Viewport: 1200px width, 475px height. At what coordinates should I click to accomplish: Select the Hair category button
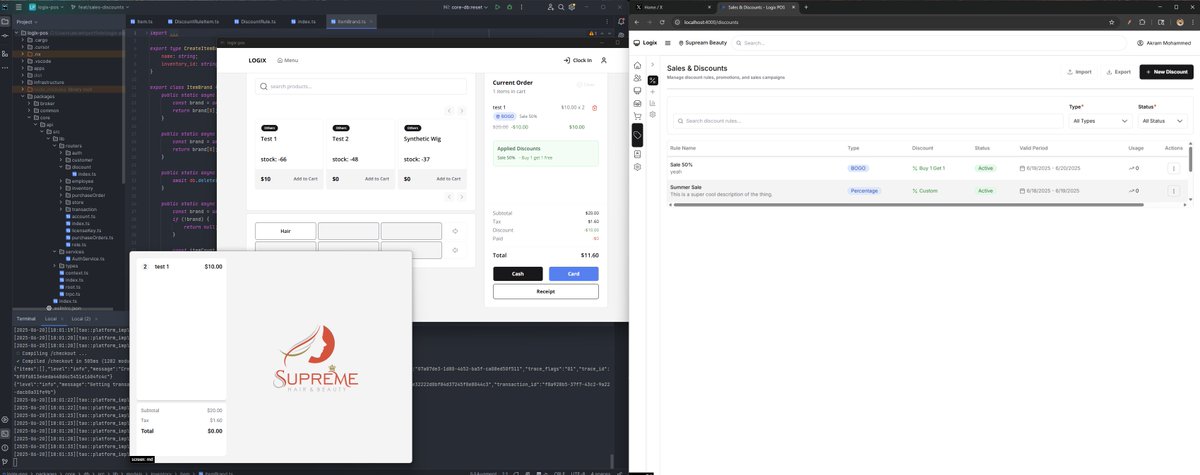[285, 231]
